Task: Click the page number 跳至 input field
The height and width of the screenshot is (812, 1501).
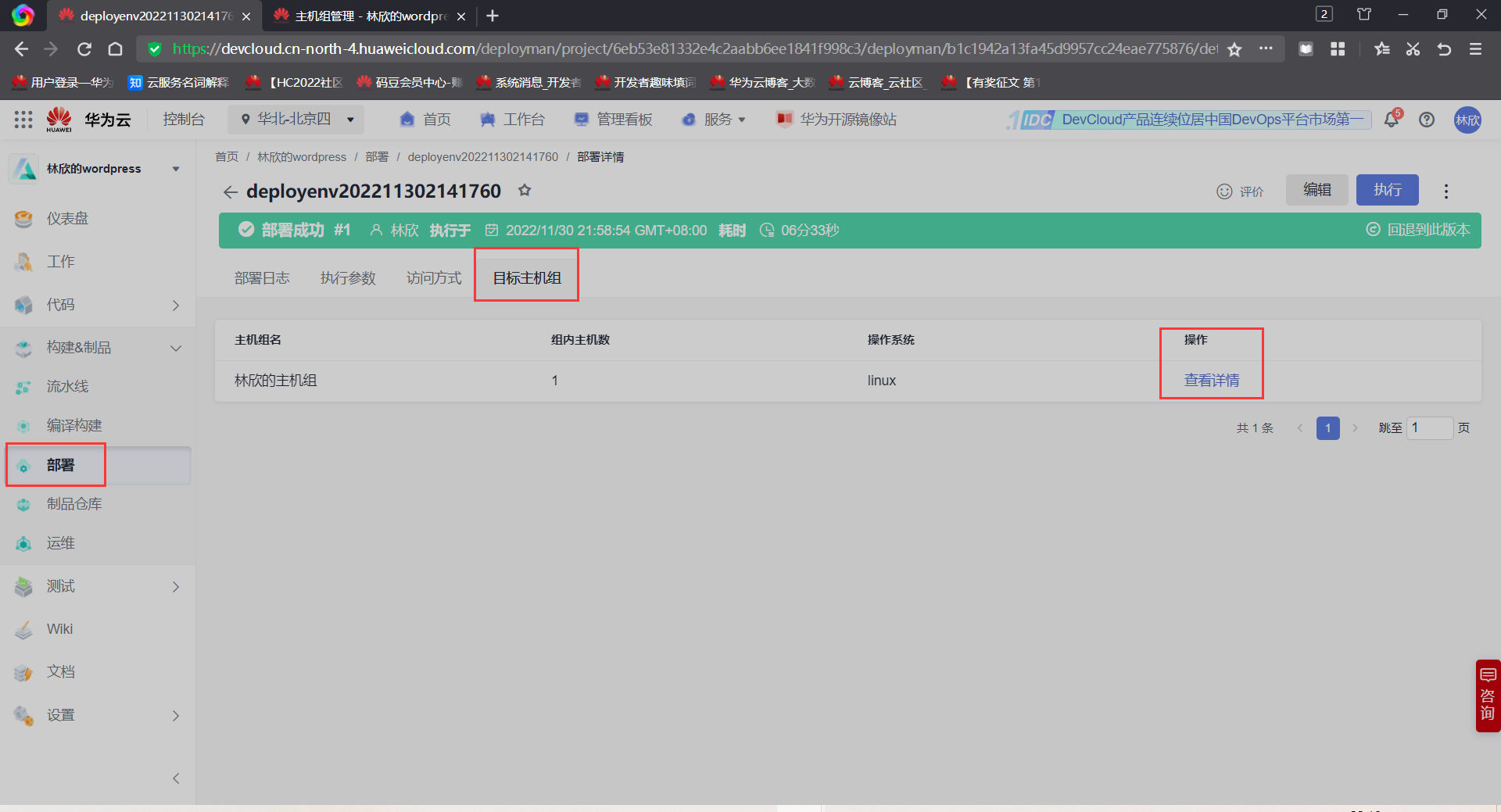Action: pyautogui.click(x=1430, y=427)
